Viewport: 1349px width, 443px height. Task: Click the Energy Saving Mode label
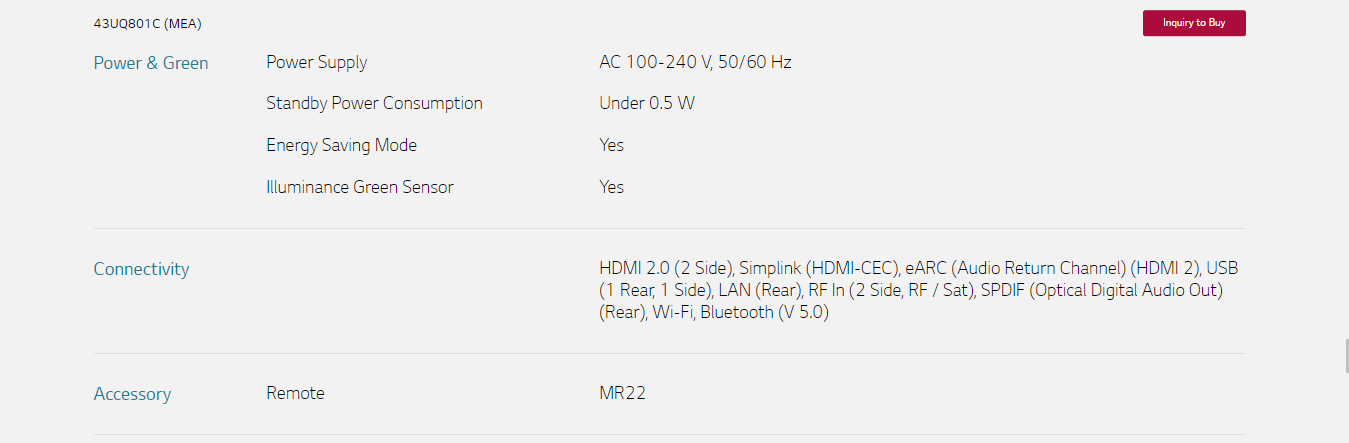[341, 145]
